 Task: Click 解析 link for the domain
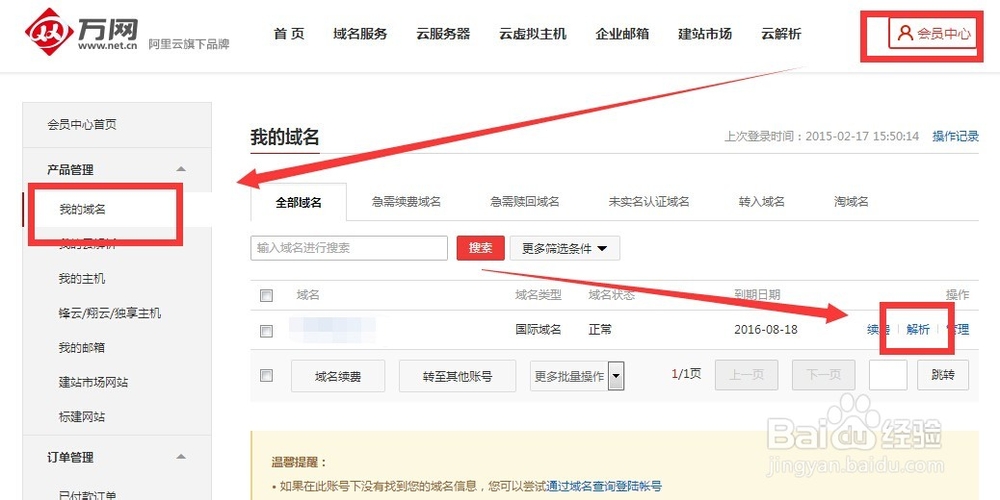point(918,329)
